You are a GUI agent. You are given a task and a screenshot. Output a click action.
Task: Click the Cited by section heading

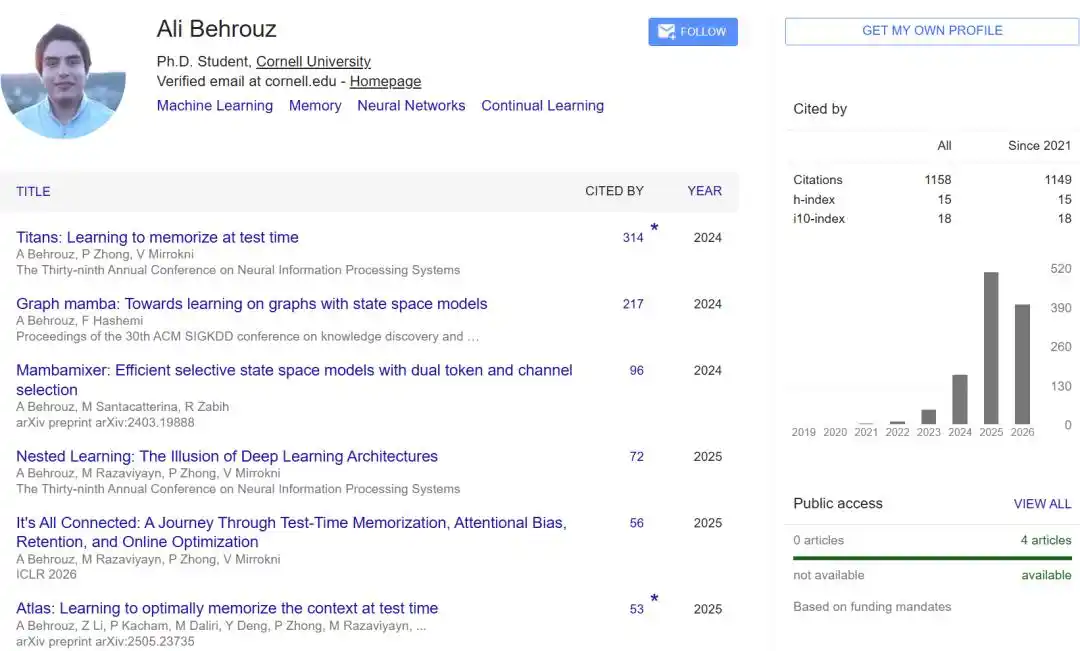(x=820, y=109)
